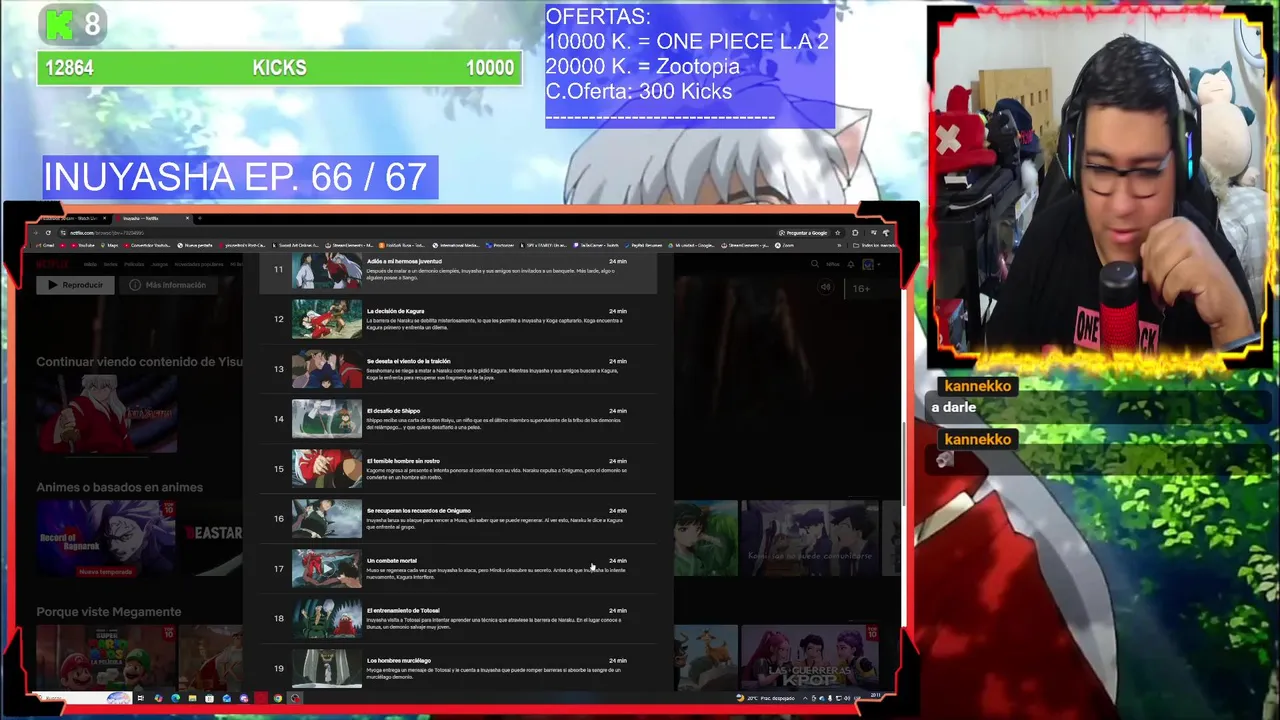
Task: Go to Películas in Netflix navigation
Action: pos(134,264)
